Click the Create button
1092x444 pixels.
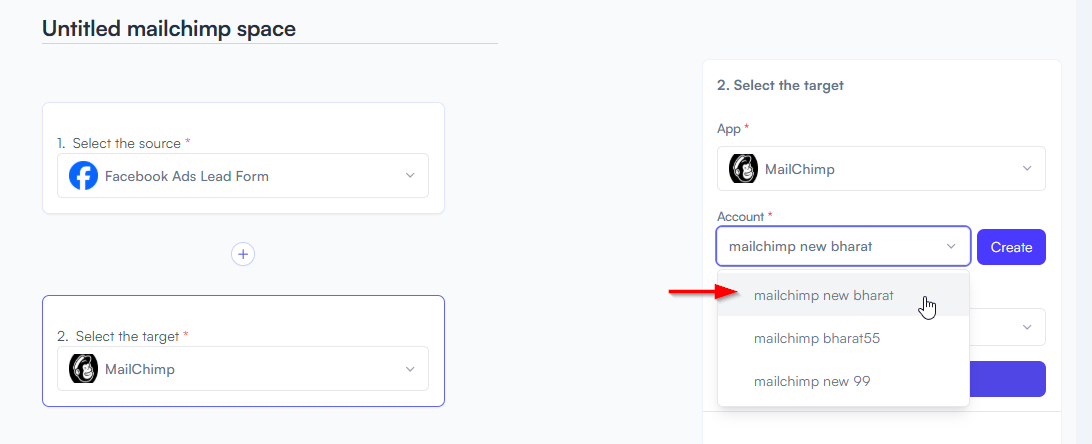point(1011,247)
